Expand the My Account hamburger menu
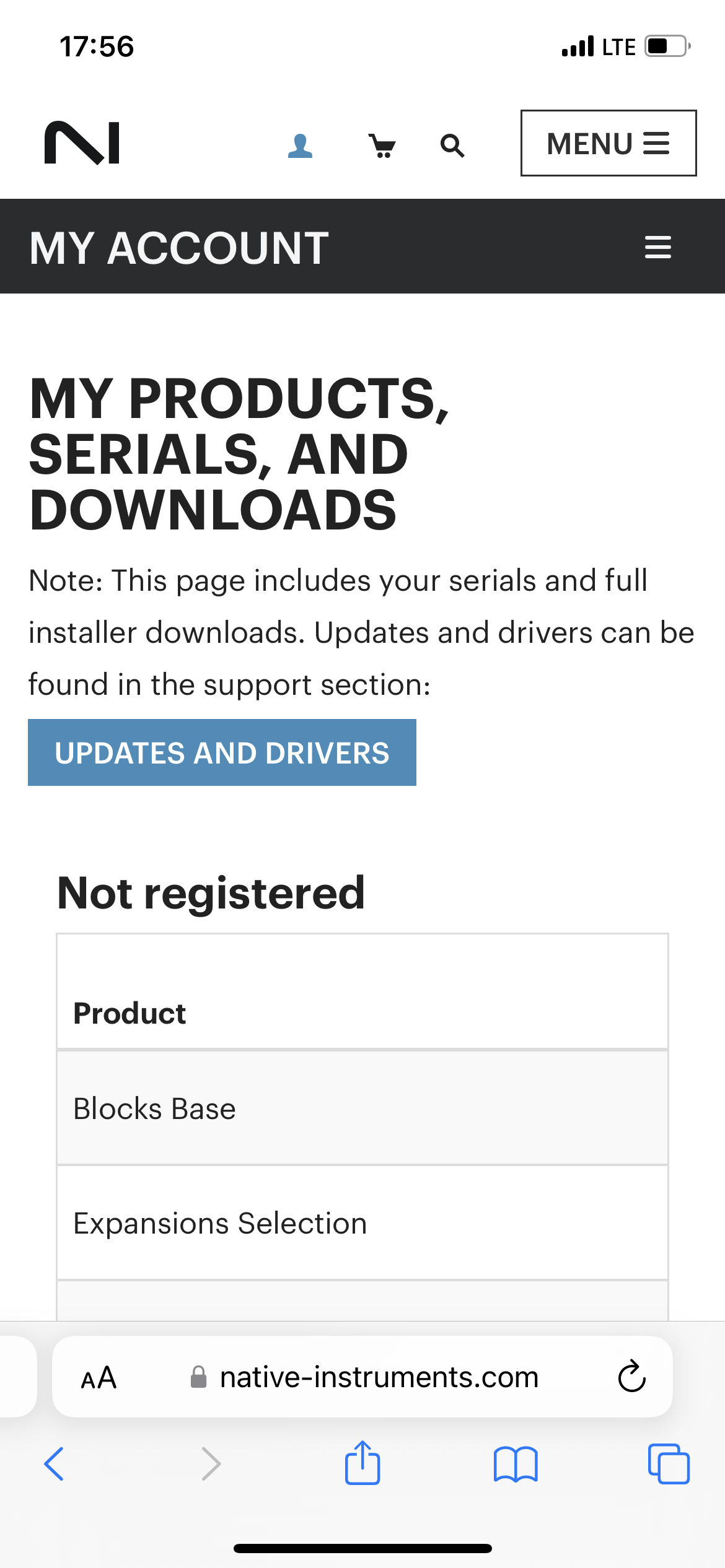The image size is (725, 1568). [657, 247]
